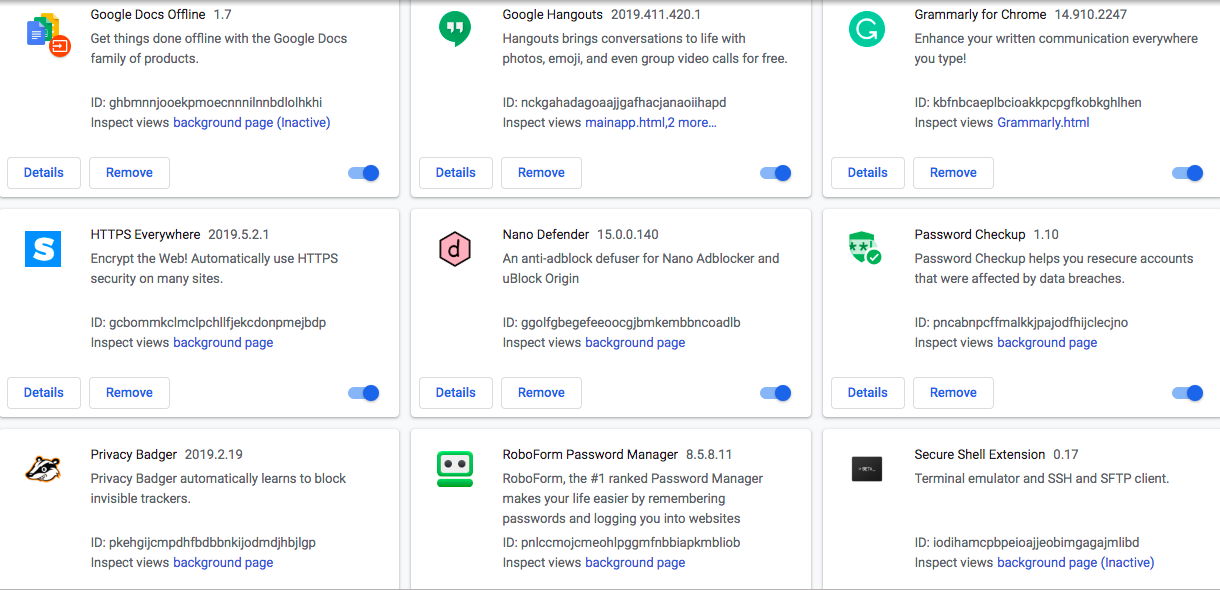Select Password Checkup ID pncabnpcffmalkkjpajodfhijclecjno

click(x=1030, y=323)
